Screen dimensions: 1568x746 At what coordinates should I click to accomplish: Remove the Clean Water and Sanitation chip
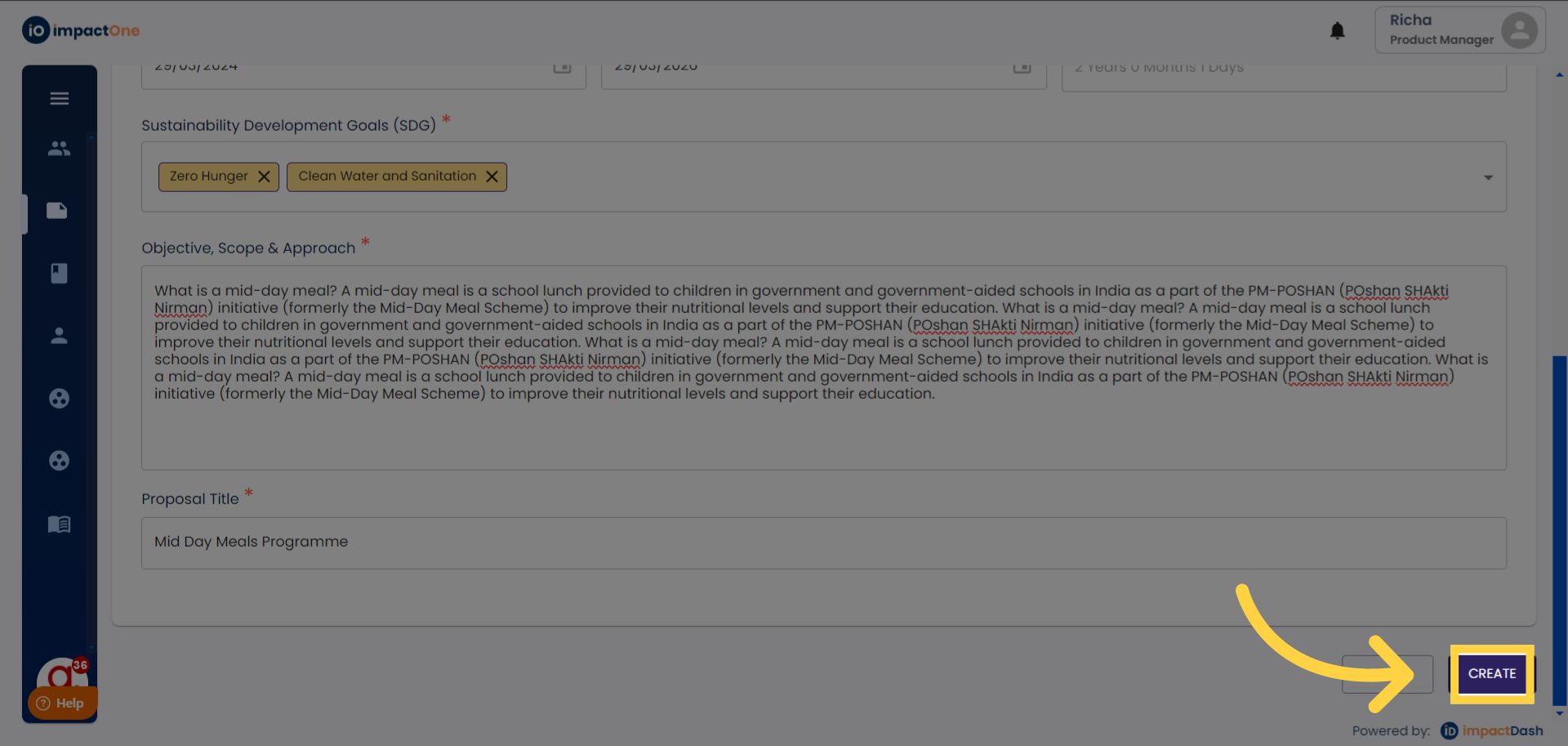pos(492,176)
